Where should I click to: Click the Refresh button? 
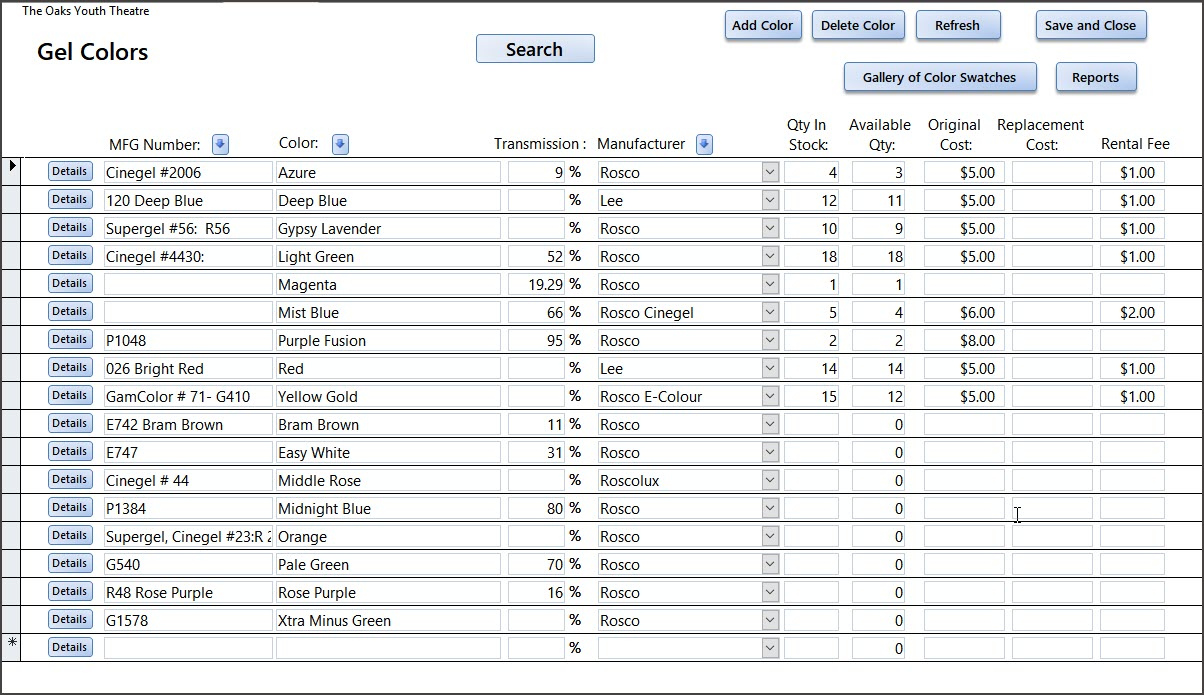click(x=958, y=25)
